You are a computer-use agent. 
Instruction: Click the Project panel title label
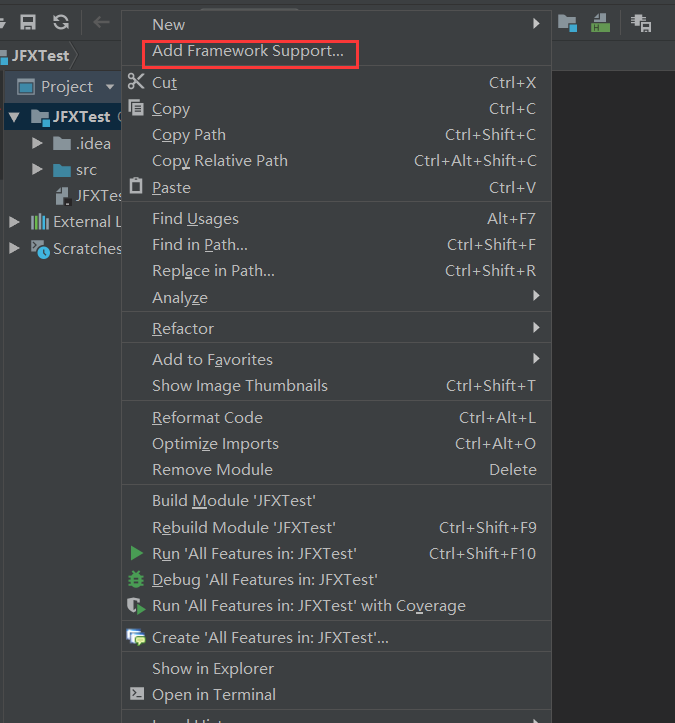click(67, 87)
